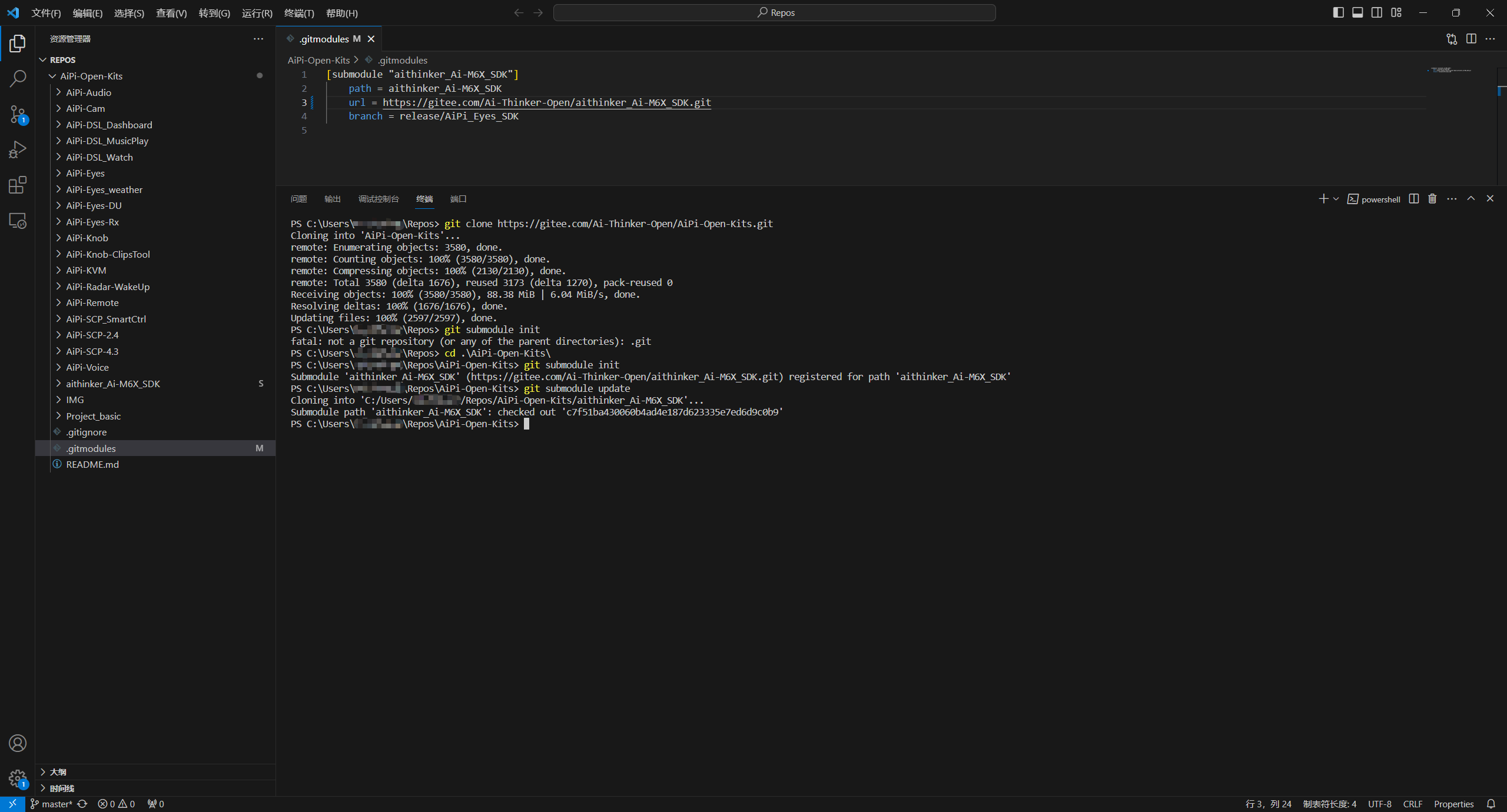Toggle the panel maximize button in terminal
Screen dimensions: 1507x812
[x=1471, y=198]
